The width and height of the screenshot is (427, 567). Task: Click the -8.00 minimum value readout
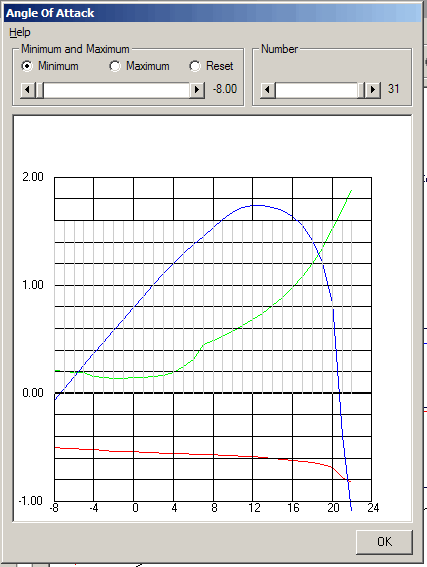click(225, 89)
